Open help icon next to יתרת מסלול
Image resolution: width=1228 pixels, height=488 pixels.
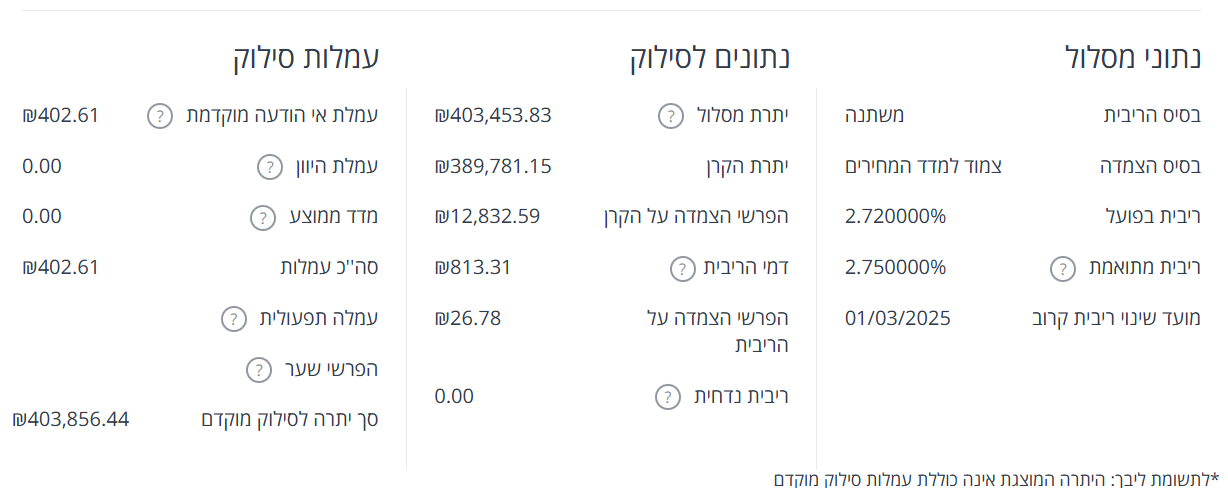[x=671, y=116]
